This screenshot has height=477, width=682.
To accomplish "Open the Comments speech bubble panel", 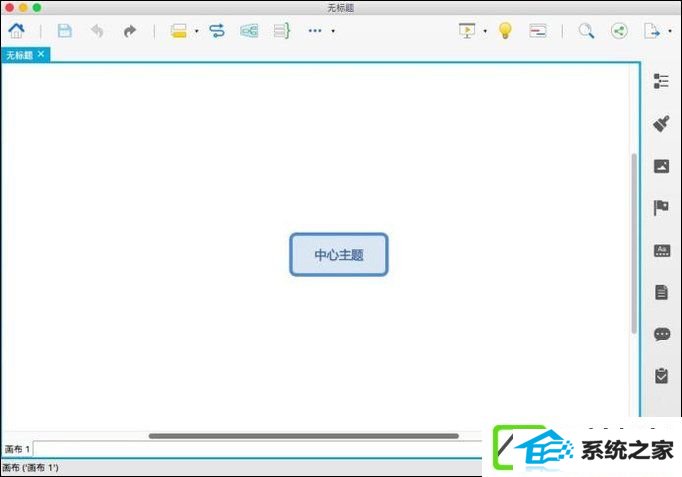I will (662, 334).
